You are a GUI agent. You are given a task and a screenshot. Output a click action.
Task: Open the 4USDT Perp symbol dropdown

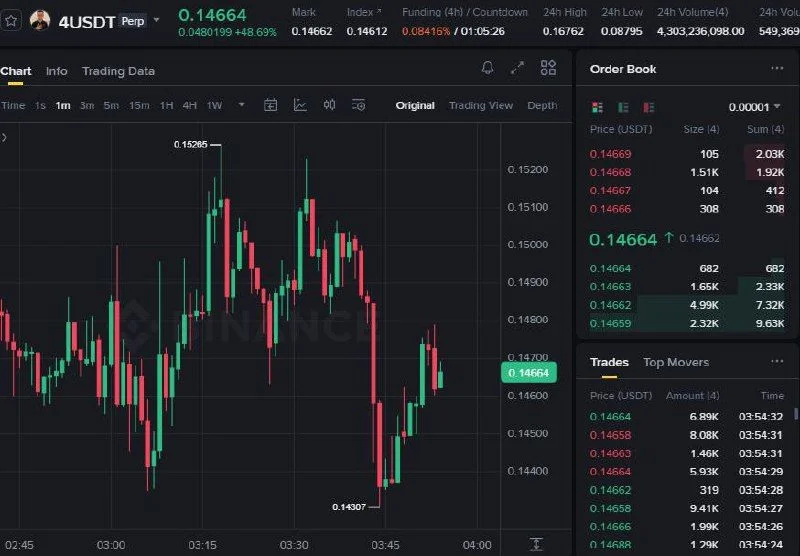157,20
